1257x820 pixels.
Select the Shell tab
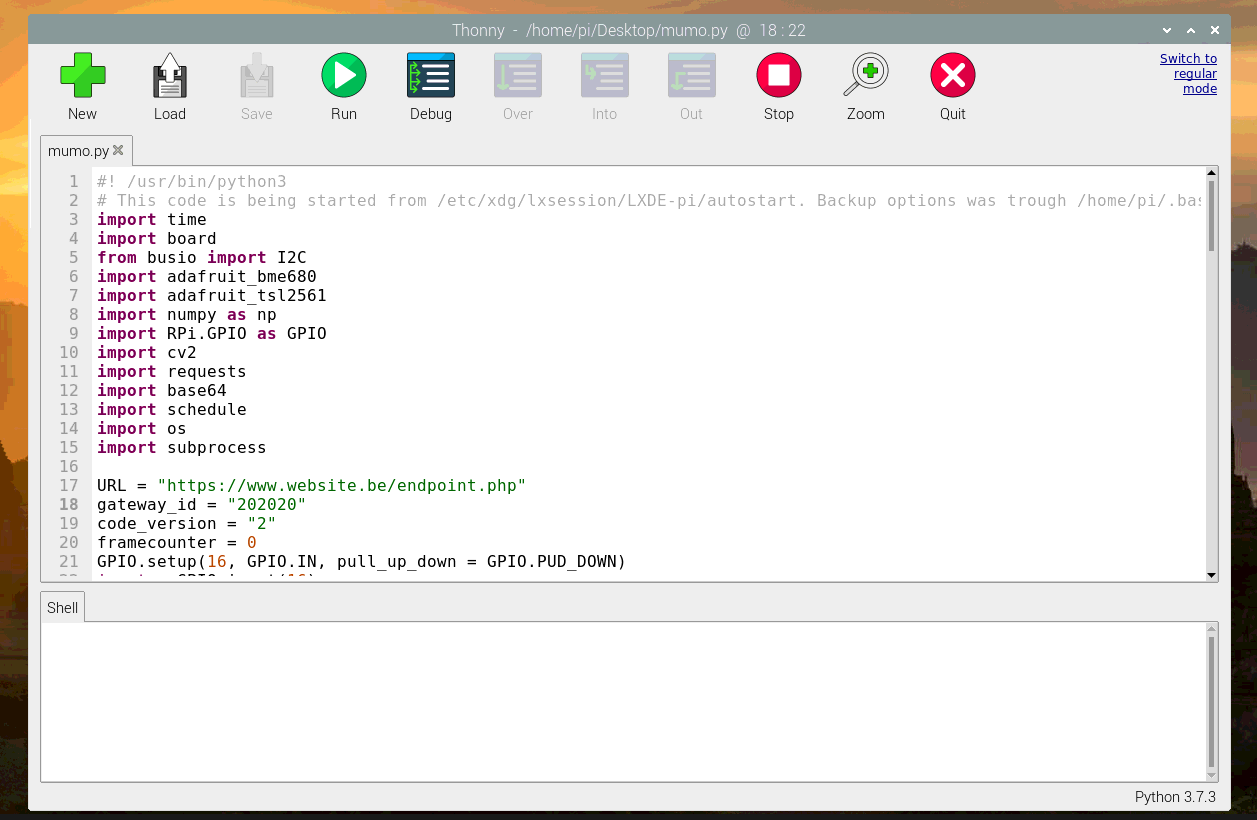(x=62, y=608)
